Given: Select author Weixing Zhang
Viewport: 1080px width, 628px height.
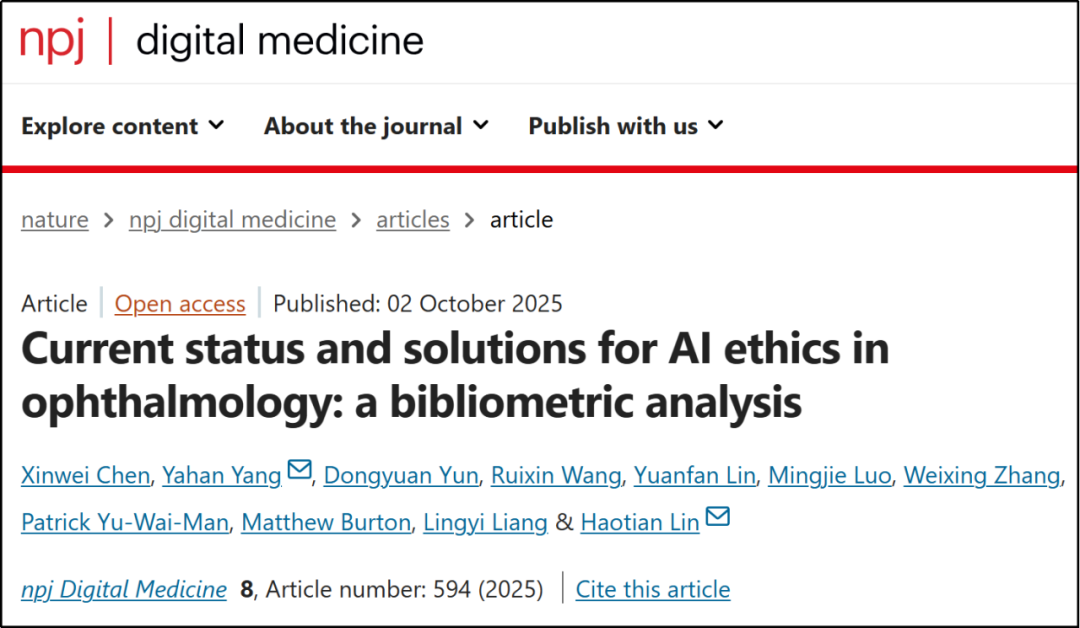Looking at the screenshot, I should (x=981, y=476).
